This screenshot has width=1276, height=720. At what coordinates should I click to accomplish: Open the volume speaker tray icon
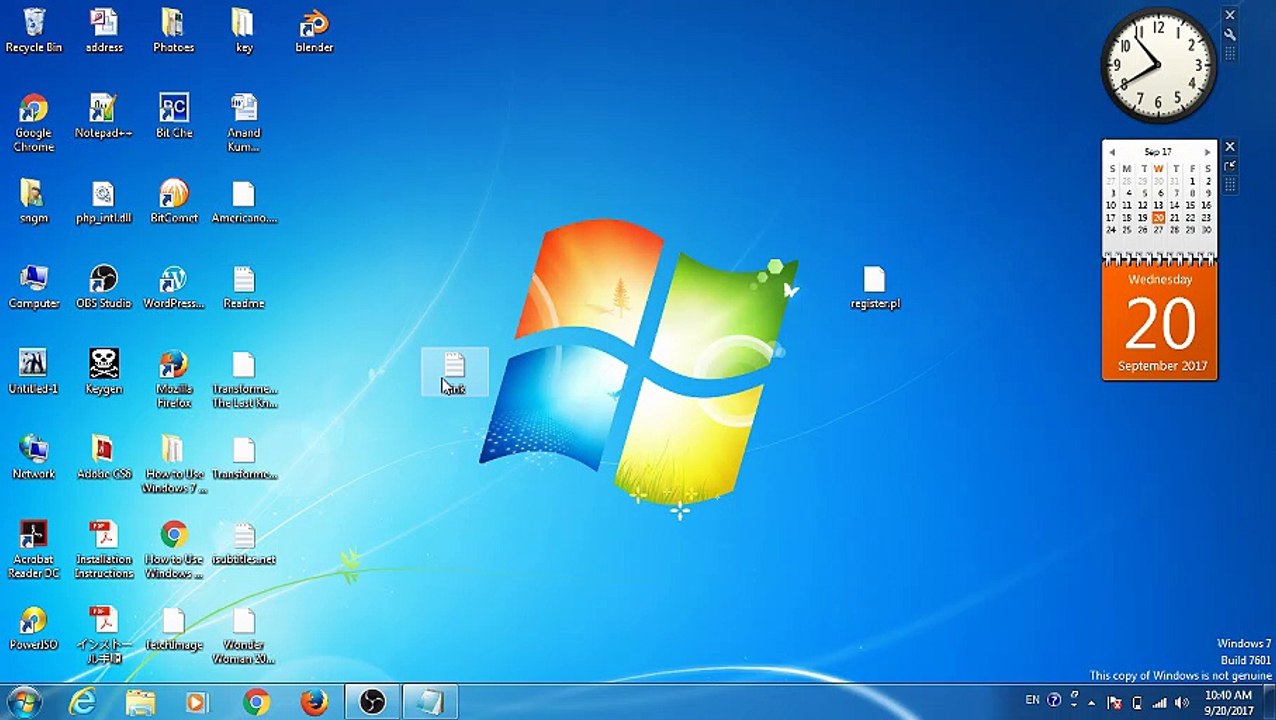pos(1182,703)
